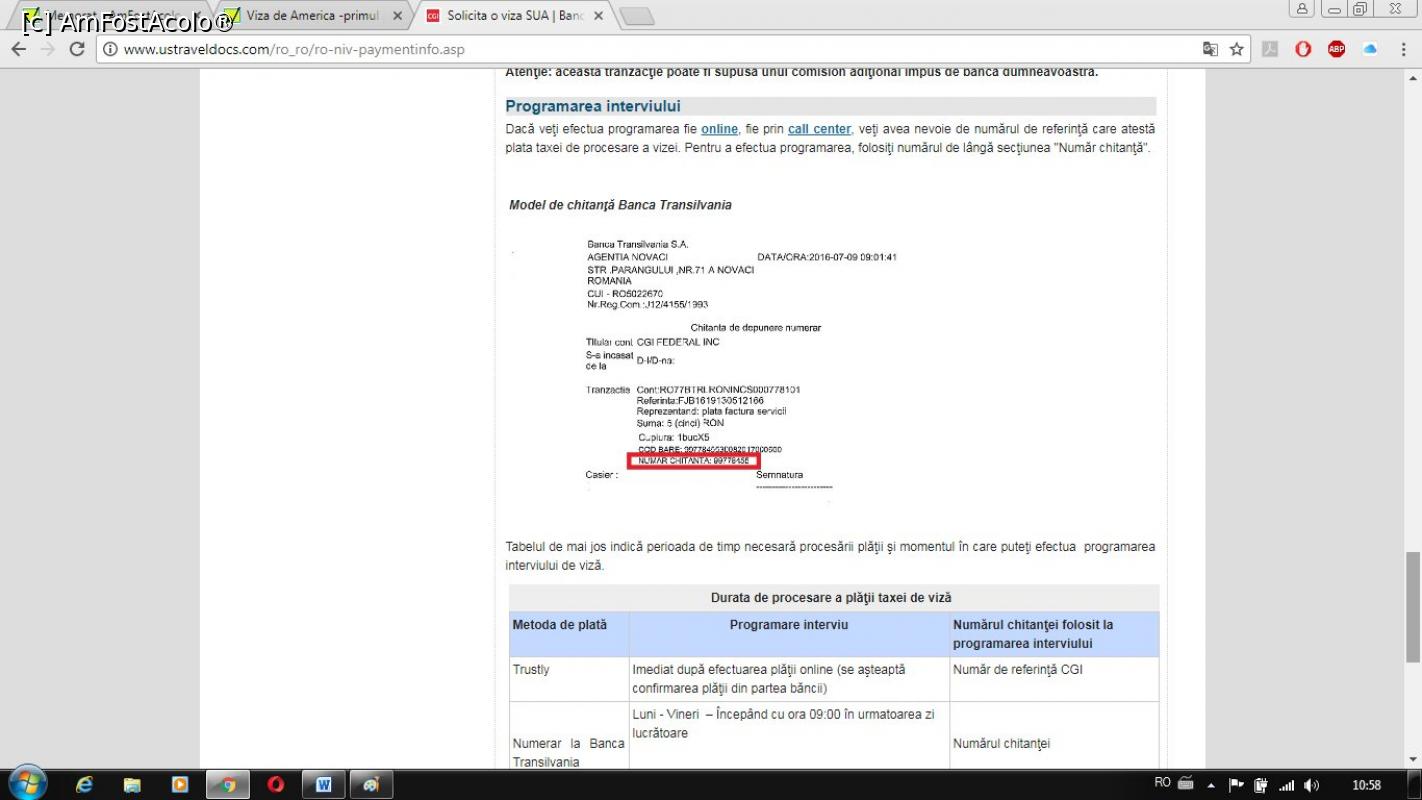1422x800 pixels.
Task: Open Windows Media Player from taskbar
Action: (180, 784)
